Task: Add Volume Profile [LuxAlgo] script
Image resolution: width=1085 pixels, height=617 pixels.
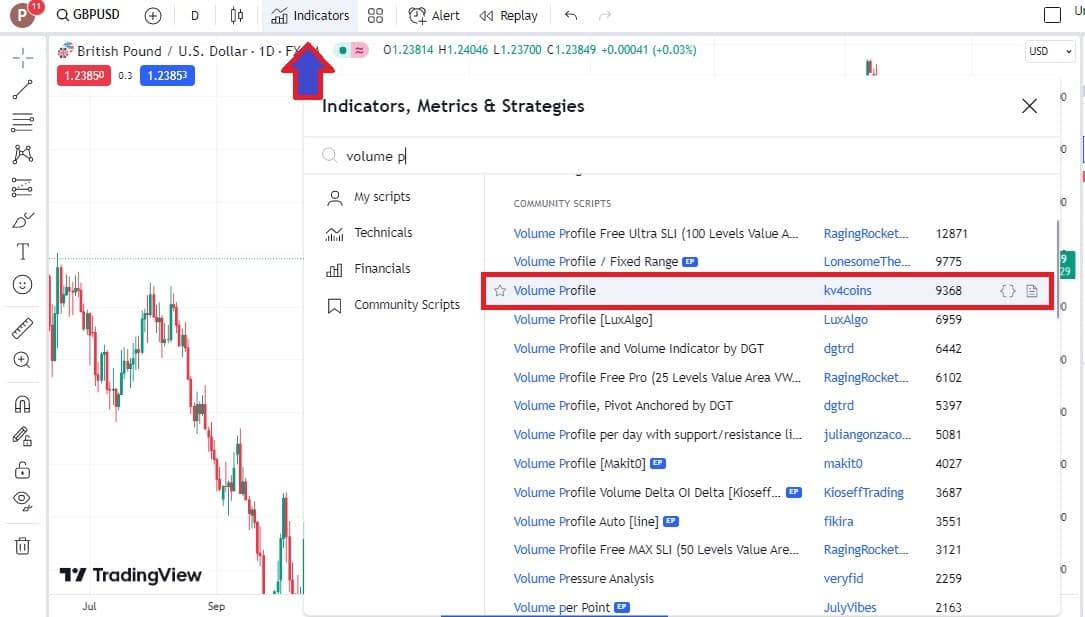Action: [x=583, y=320]
